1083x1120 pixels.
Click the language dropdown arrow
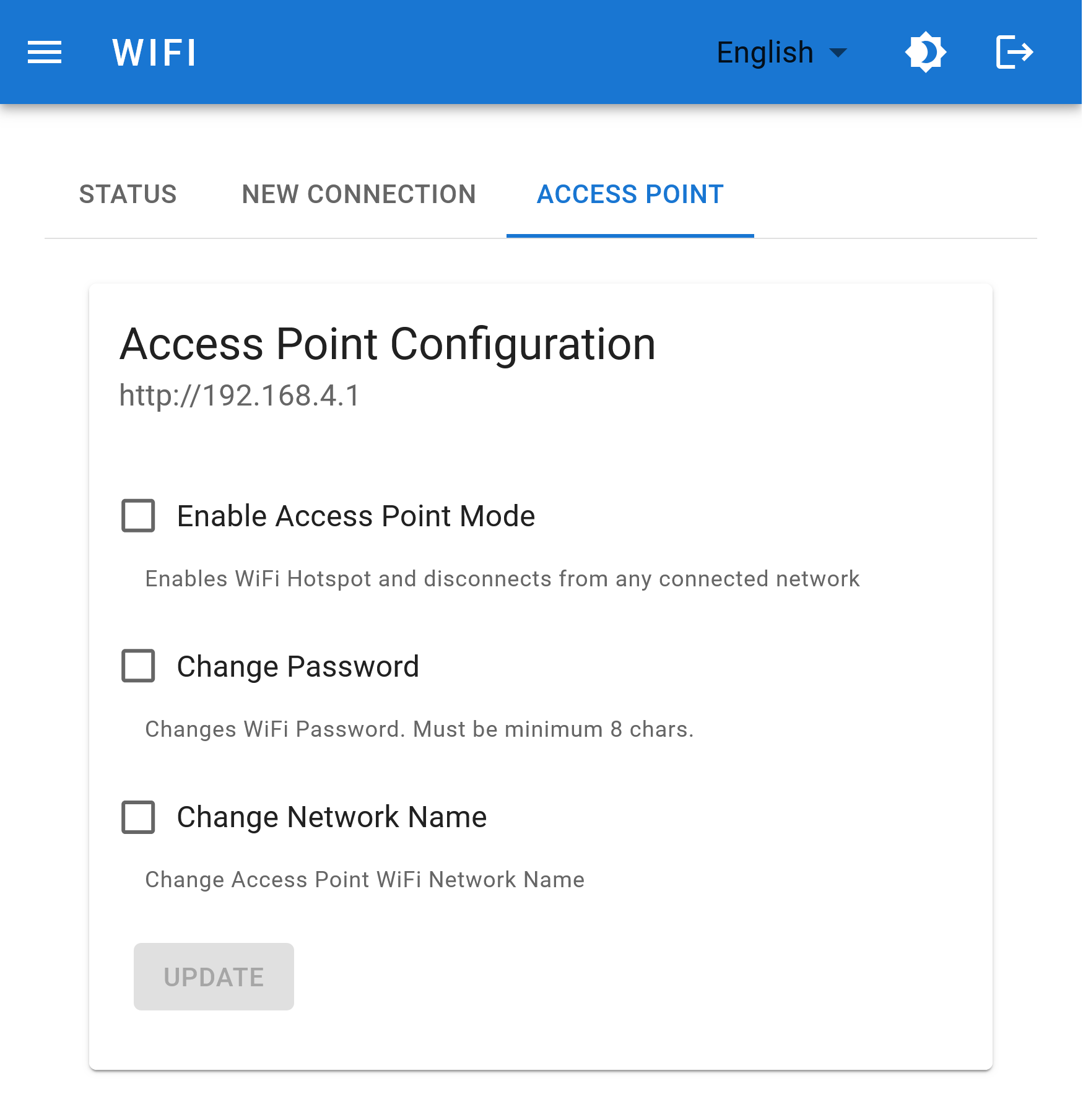point(839,53)
